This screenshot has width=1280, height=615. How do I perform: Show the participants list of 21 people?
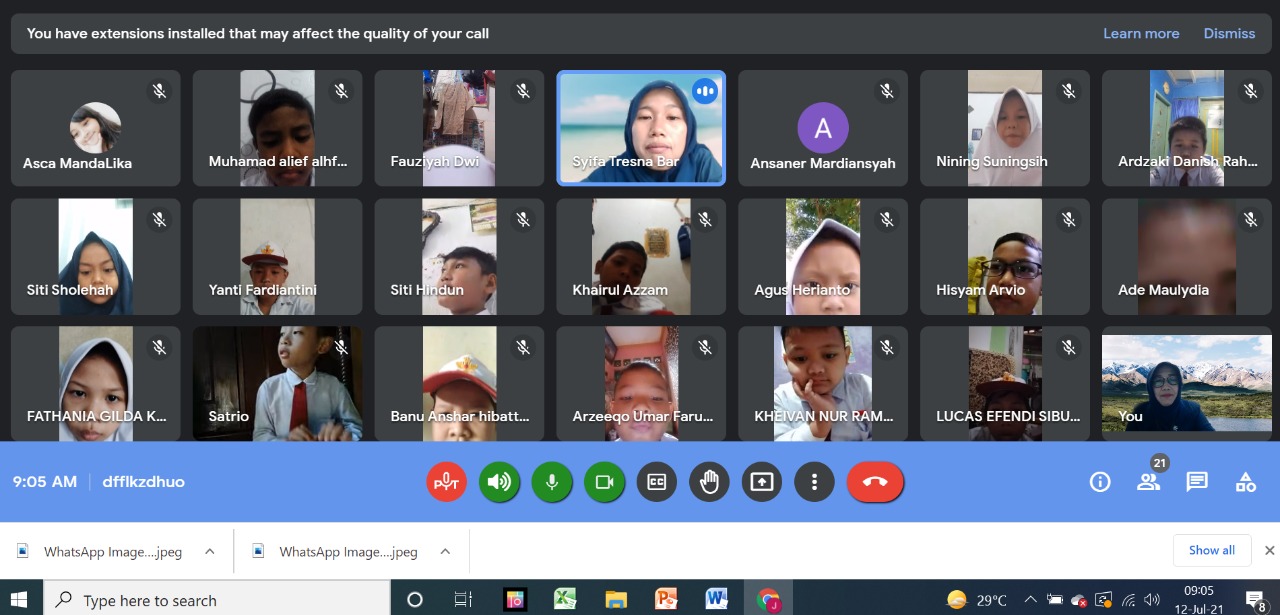point(1148,482)
